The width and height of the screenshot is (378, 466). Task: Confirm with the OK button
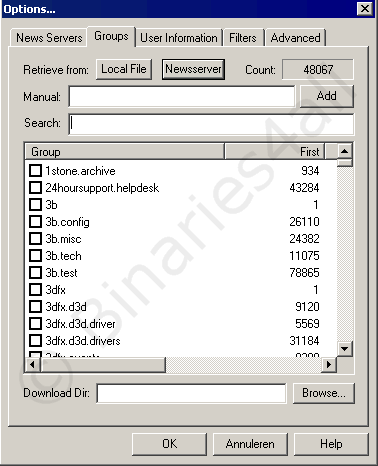coord(169,444)
